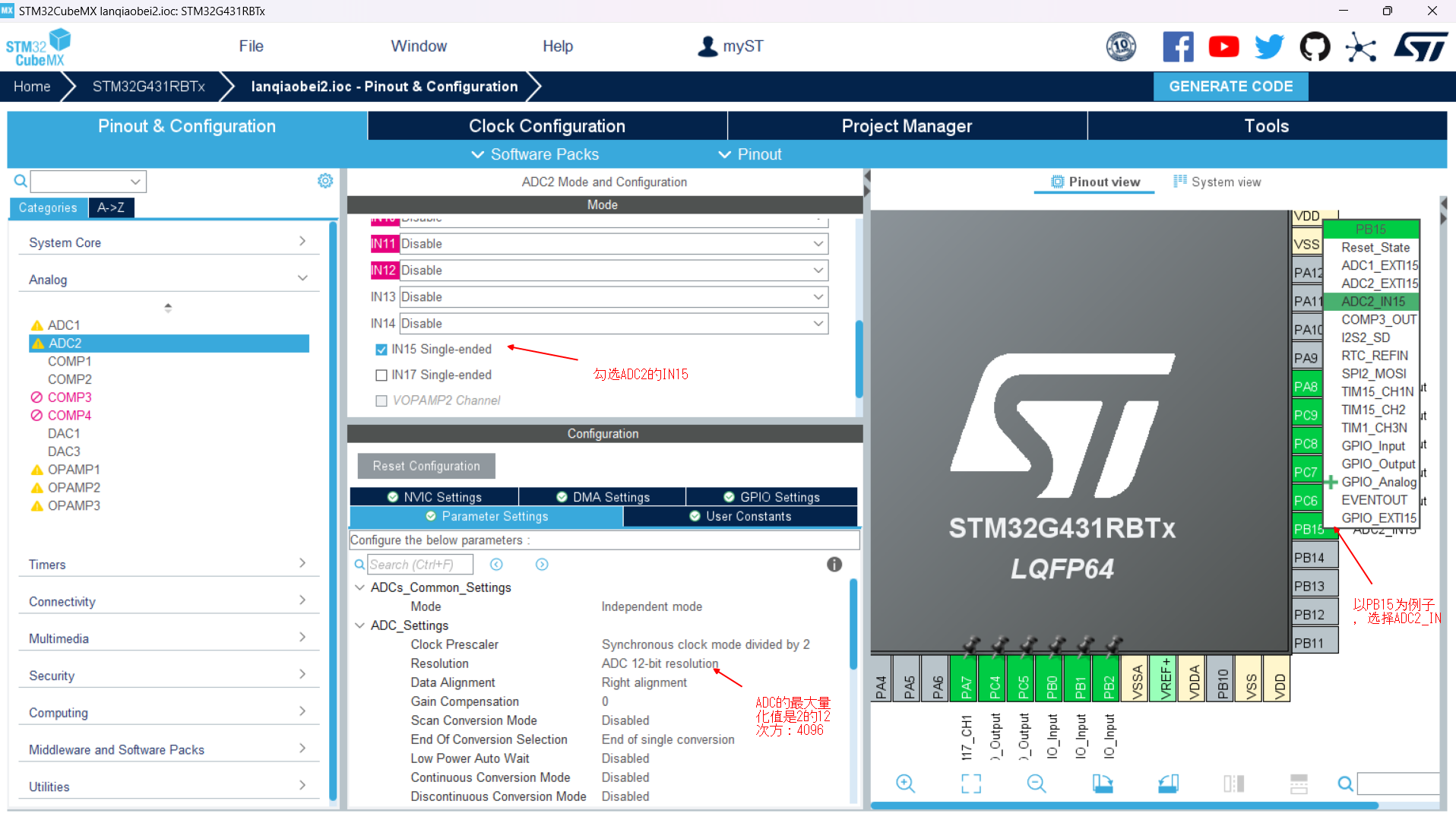The image size is (1456, 820).
Task: Switch to the Tools tab
Action: tap(1267, 126)
